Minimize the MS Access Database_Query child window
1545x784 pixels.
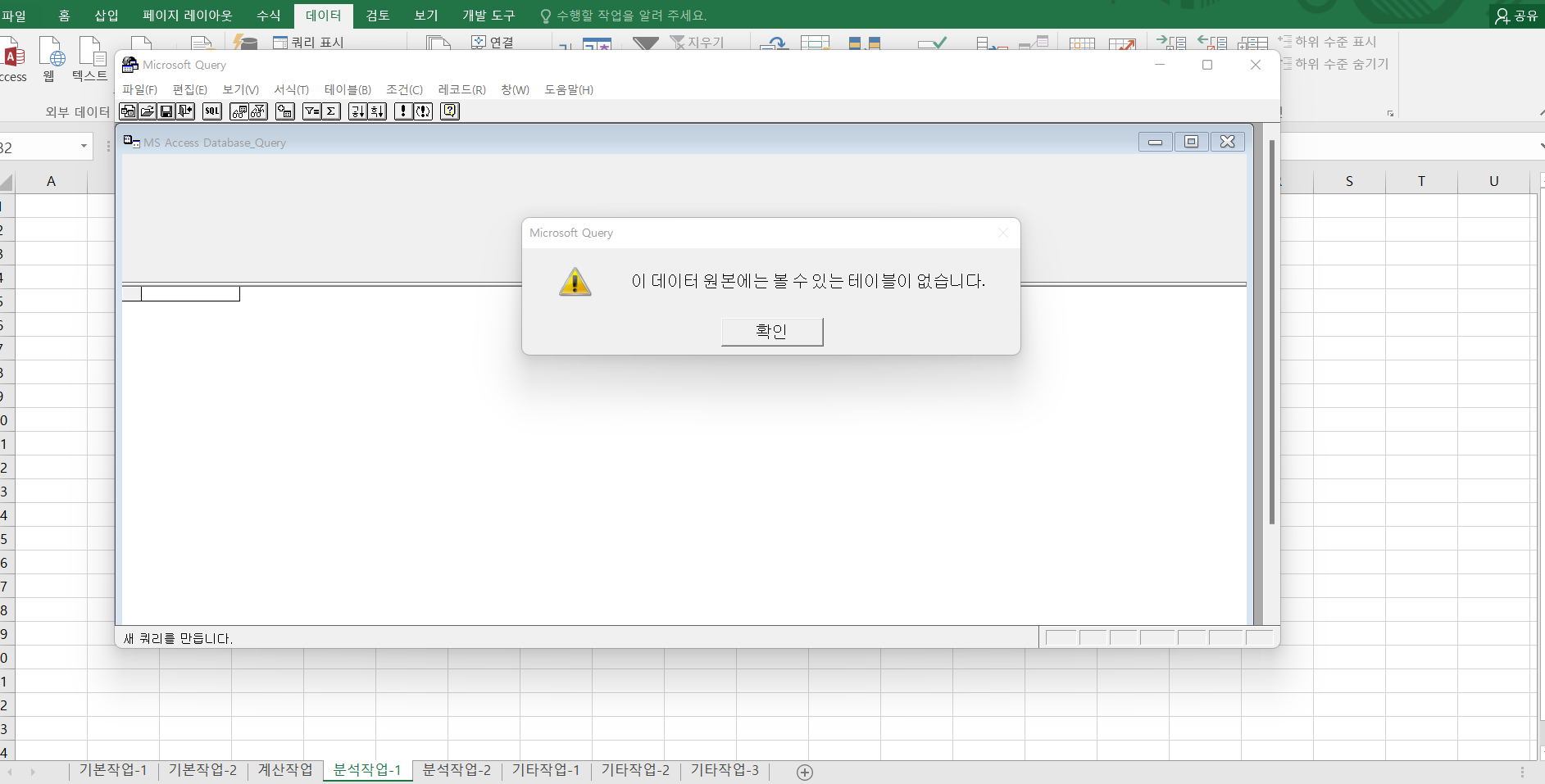(x=1155, y=142)
